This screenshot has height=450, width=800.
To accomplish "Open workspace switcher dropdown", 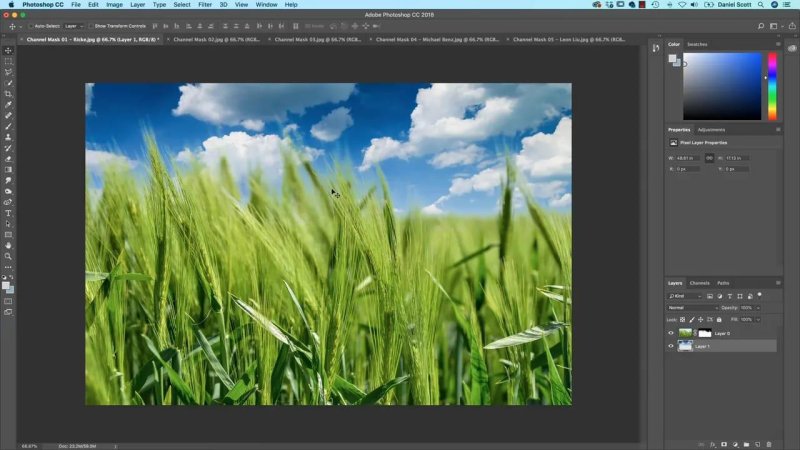I will coord(776,26).
